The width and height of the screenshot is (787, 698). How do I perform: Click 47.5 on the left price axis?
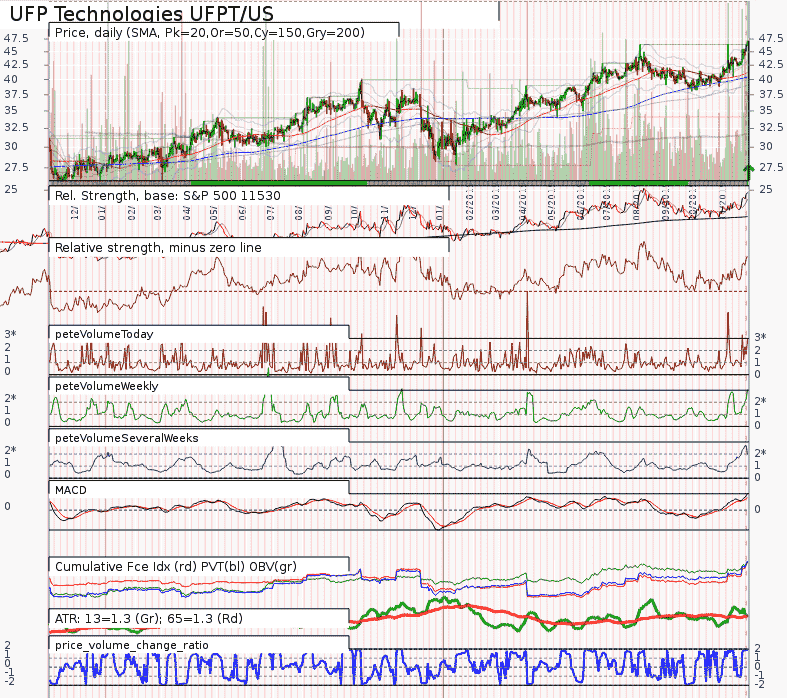pyautogui.click(x=16, y=38)
